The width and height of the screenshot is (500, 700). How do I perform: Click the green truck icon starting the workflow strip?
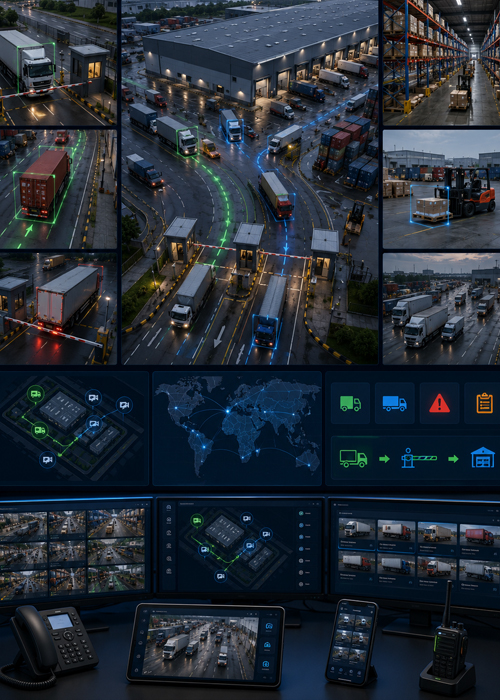353,458
